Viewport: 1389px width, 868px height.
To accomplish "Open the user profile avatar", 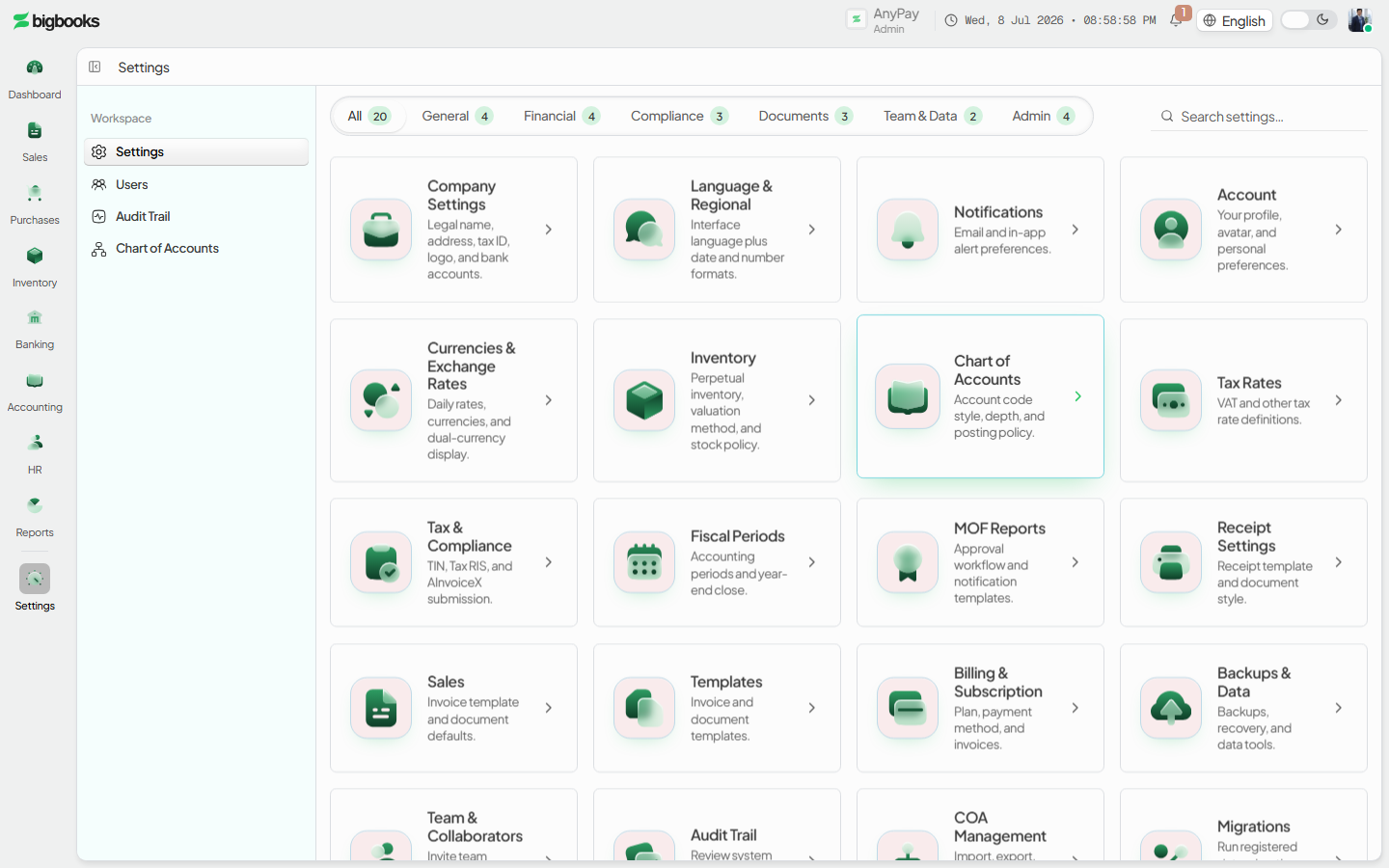I will point(1360,20).
